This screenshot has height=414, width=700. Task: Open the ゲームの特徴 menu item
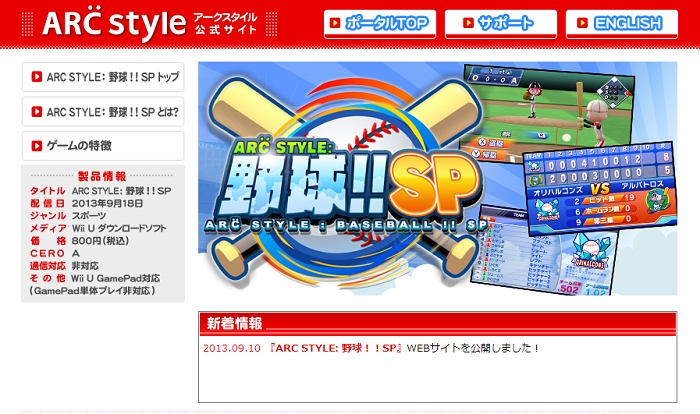[103, 146]
